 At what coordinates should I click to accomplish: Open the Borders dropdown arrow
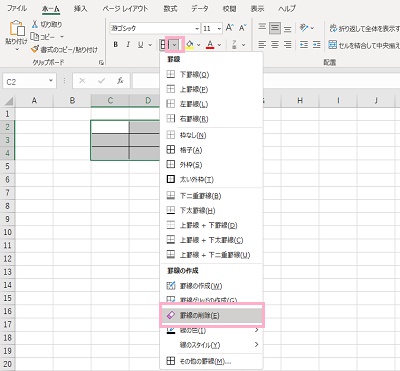pyautogui.click(x=175, y=45)
